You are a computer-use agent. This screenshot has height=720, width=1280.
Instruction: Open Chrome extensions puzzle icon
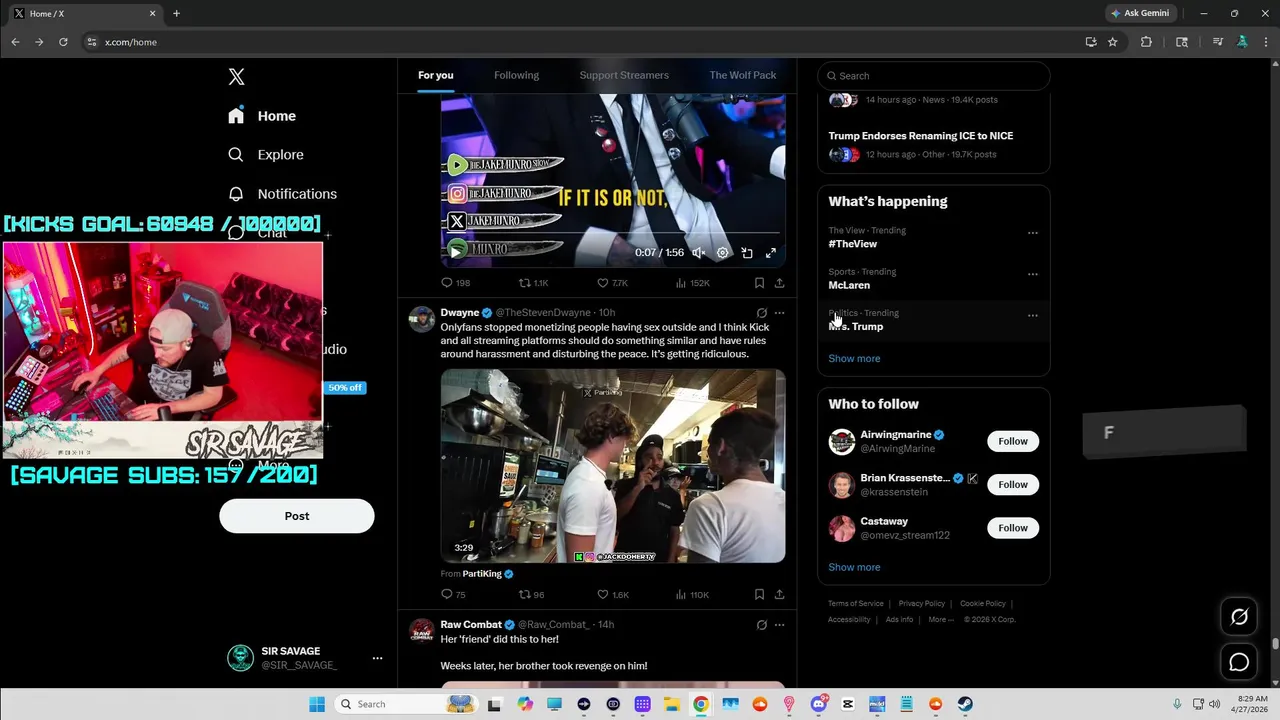point(1146,42)
